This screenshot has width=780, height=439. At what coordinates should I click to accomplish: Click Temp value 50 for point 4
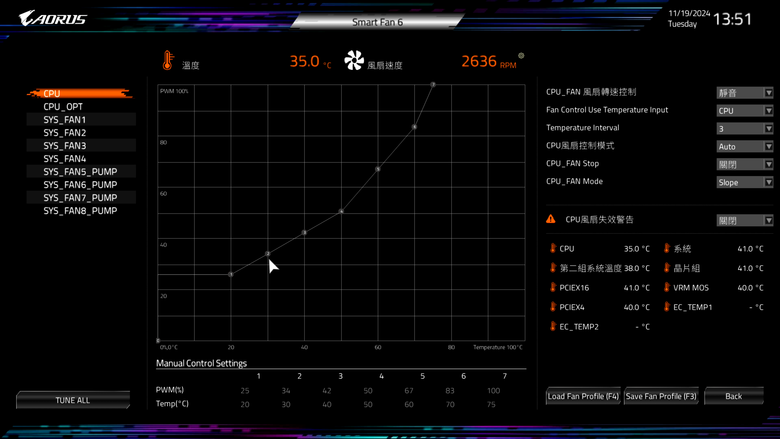click(x=368, y=404)
